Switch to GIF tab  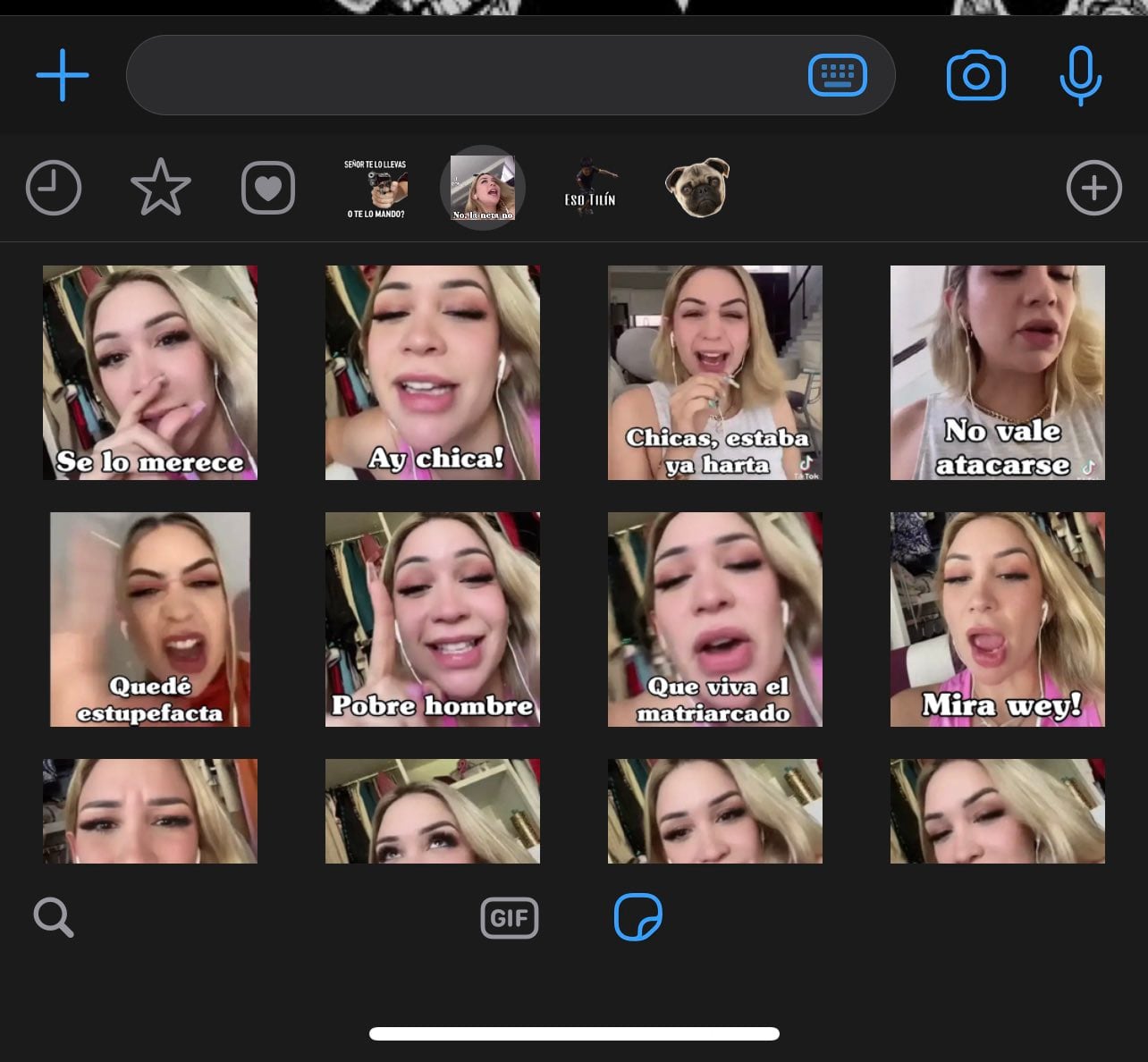point(510,918)
